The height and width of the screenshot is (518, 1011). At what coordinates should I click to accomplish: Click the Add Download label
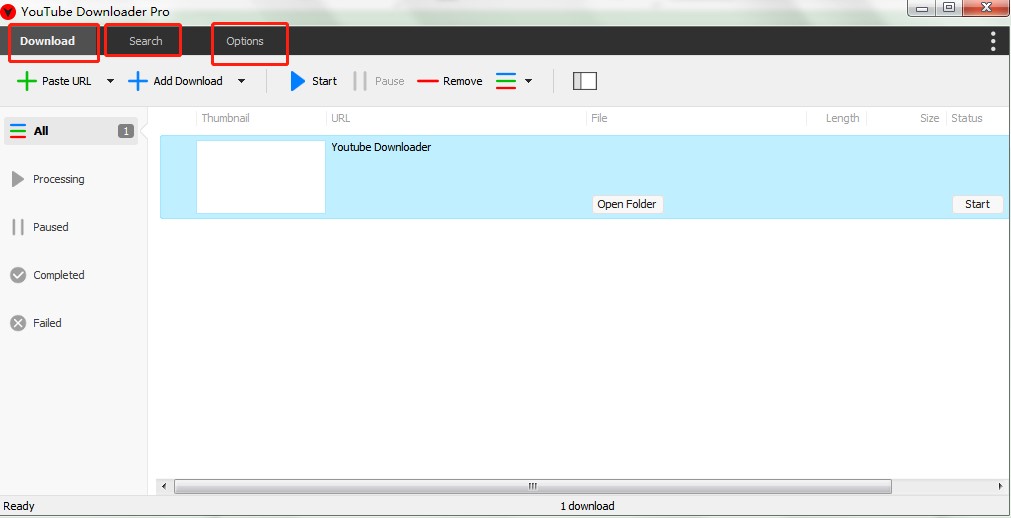[x=188, y=81]
